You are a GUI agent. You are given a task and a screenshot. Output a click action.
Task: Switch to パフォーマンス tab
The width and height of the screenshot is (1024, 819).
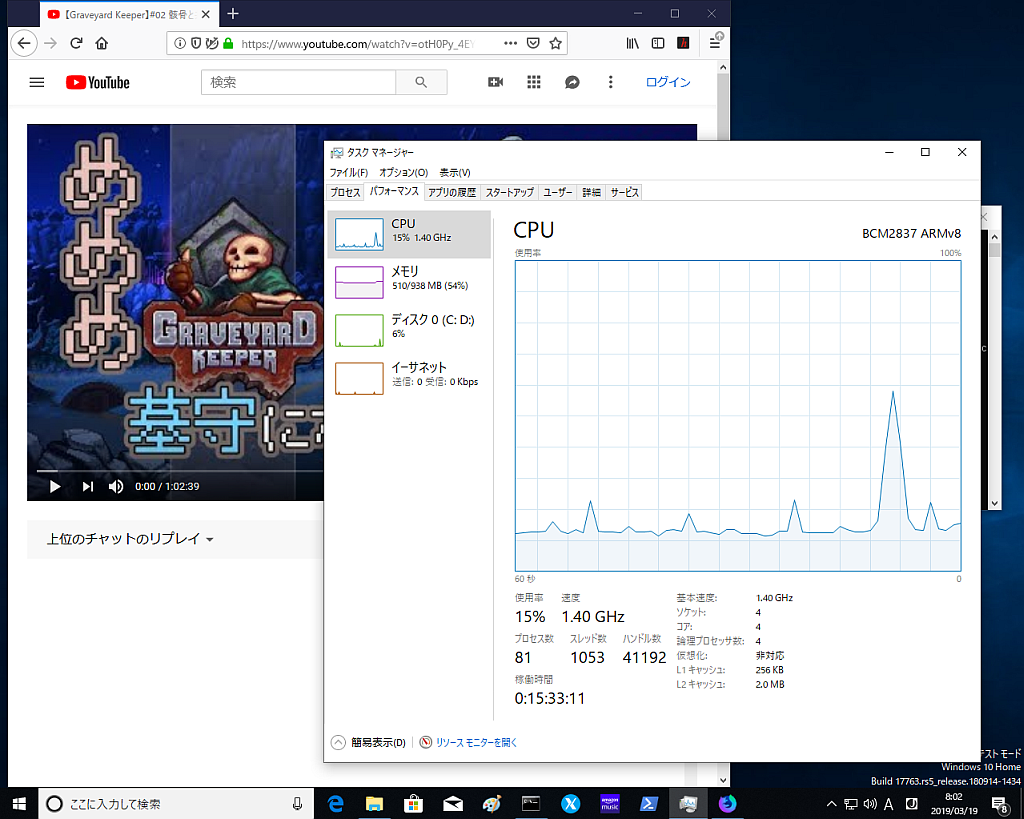coord(394,191)
